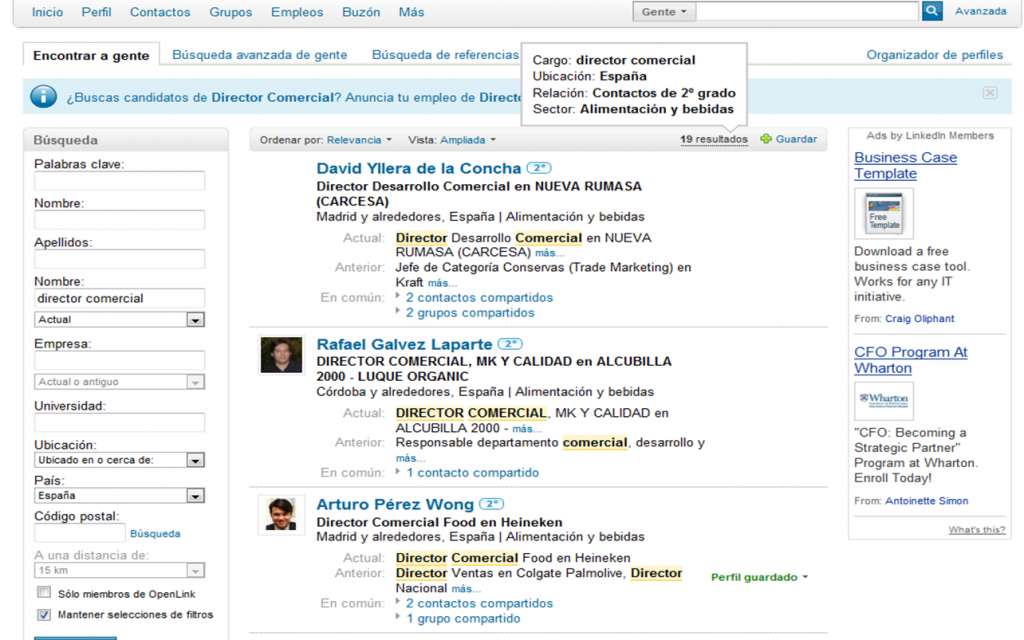Open the Actual job title dropdown
Screen dimensions: 1024x640
coord(120,319)
